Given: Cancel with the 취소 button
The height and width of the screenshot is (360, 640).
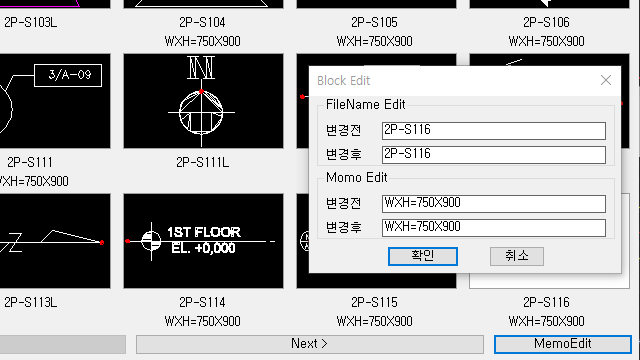Looking at the screenshot, I should point(517,256).
